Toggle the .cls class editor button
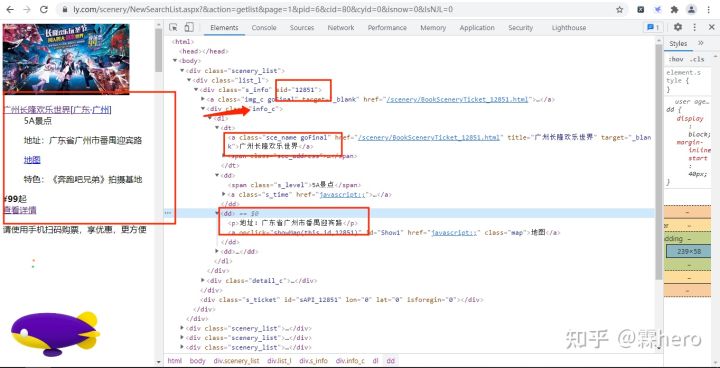The height and width of the screenshot is (368, 720). pos(697,59)
